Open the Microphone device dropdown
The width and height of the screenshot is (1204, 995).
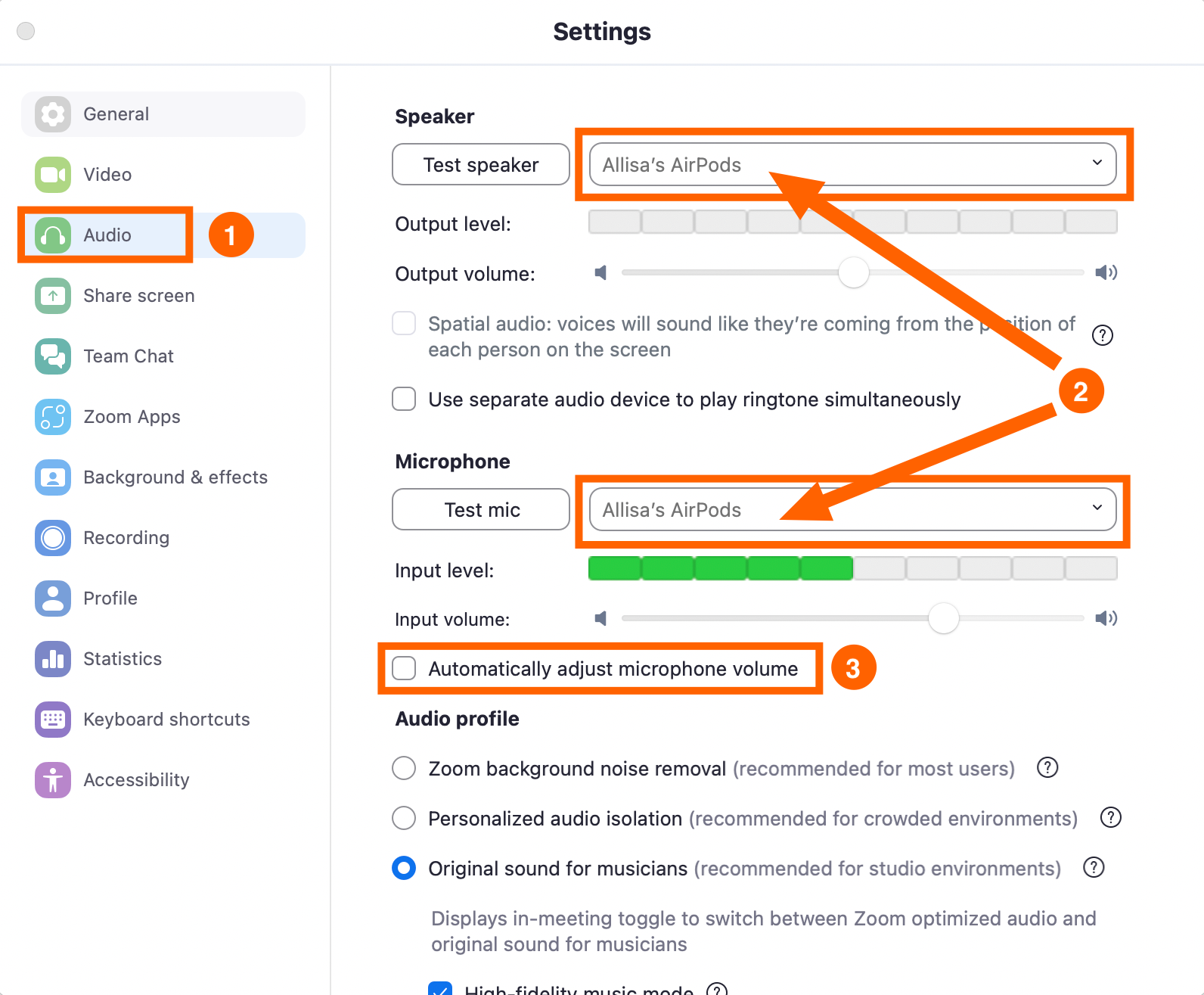[x=853, y=509]
